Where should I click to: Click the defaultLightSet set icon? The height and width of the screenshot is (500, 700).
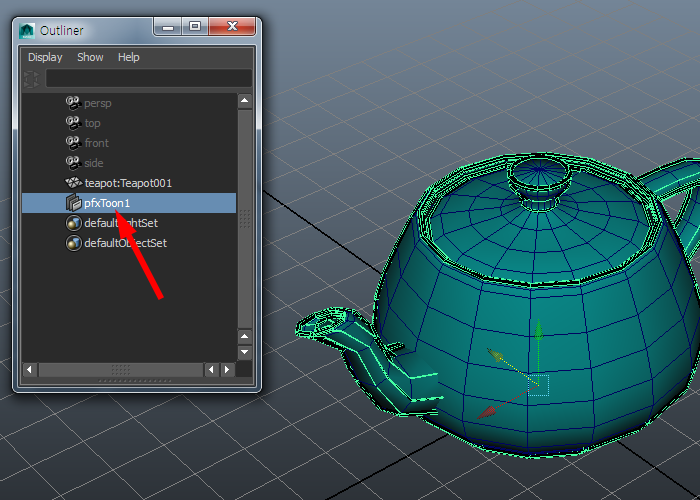[x=74, y=223]
